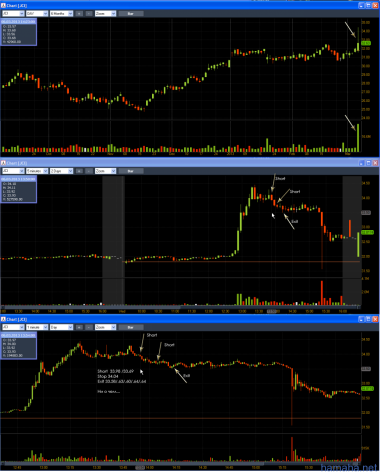The image size is (380, 472).
Task: Click the green current price label in top chart
Action: 366,43
